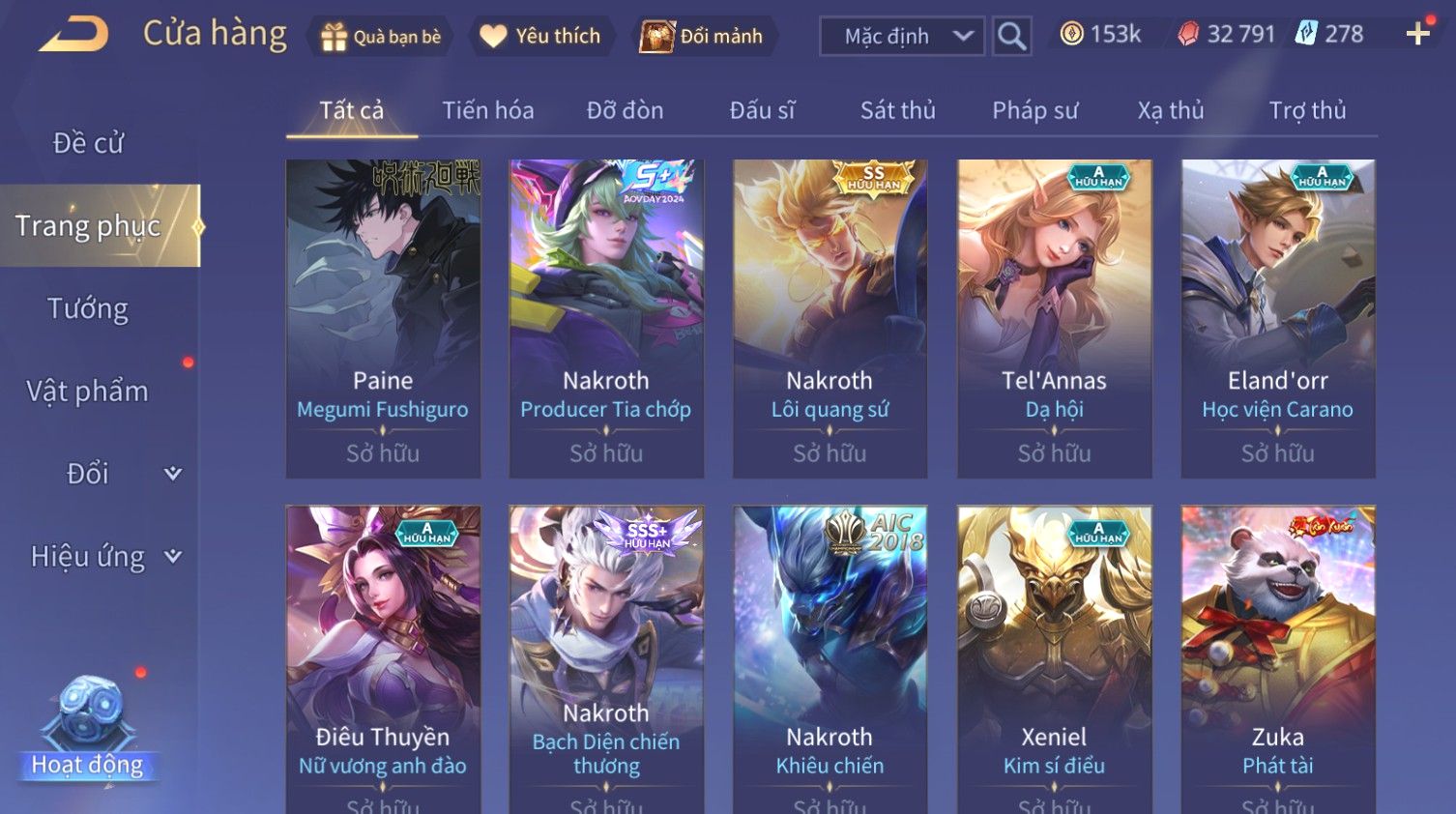
Task: Select the Pháp sư filter tab
Action: [x=1035, y=110]
